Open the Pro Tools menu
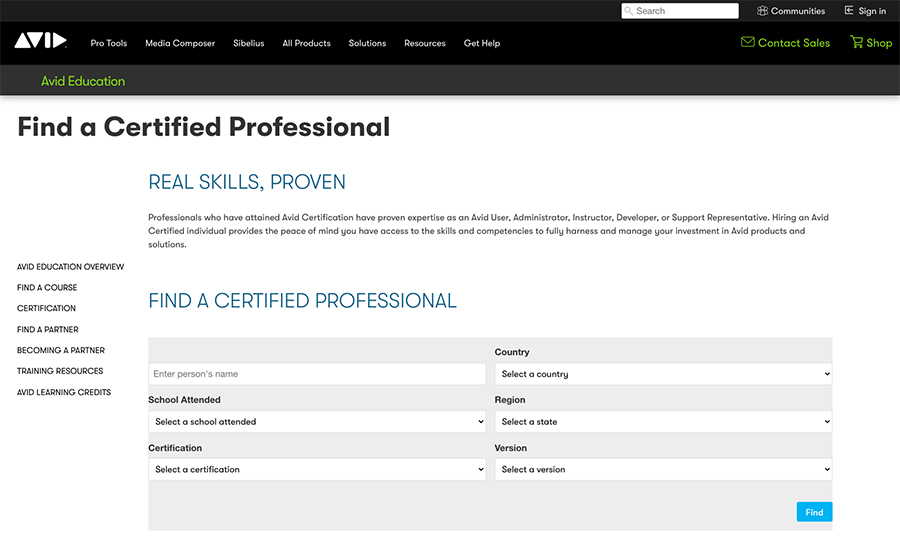Image resolution: width=900 pixels, height=546 pixels. coord(108,43)
